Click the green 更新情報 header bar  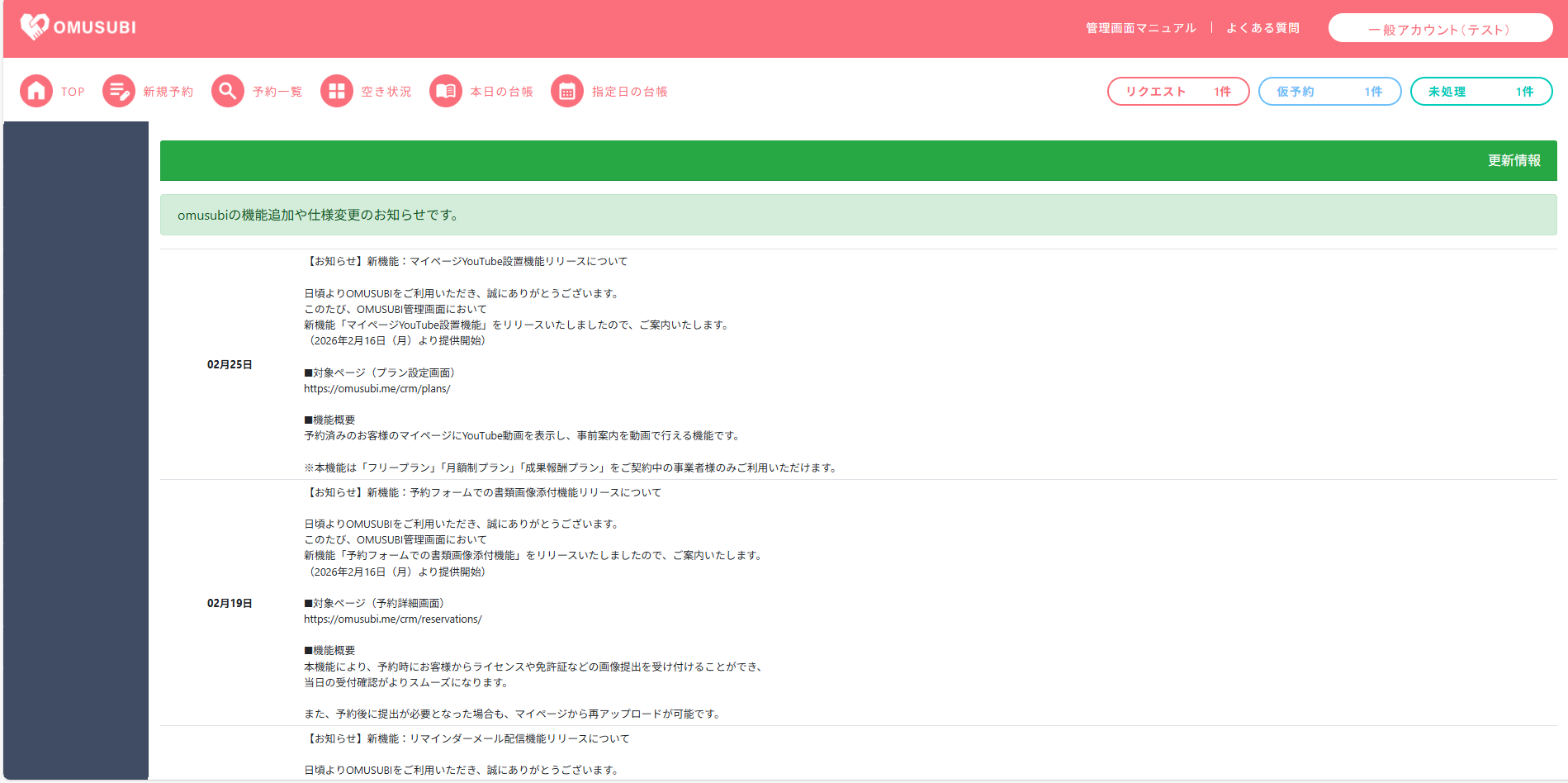pyautogui.click(x=858, y=161)
